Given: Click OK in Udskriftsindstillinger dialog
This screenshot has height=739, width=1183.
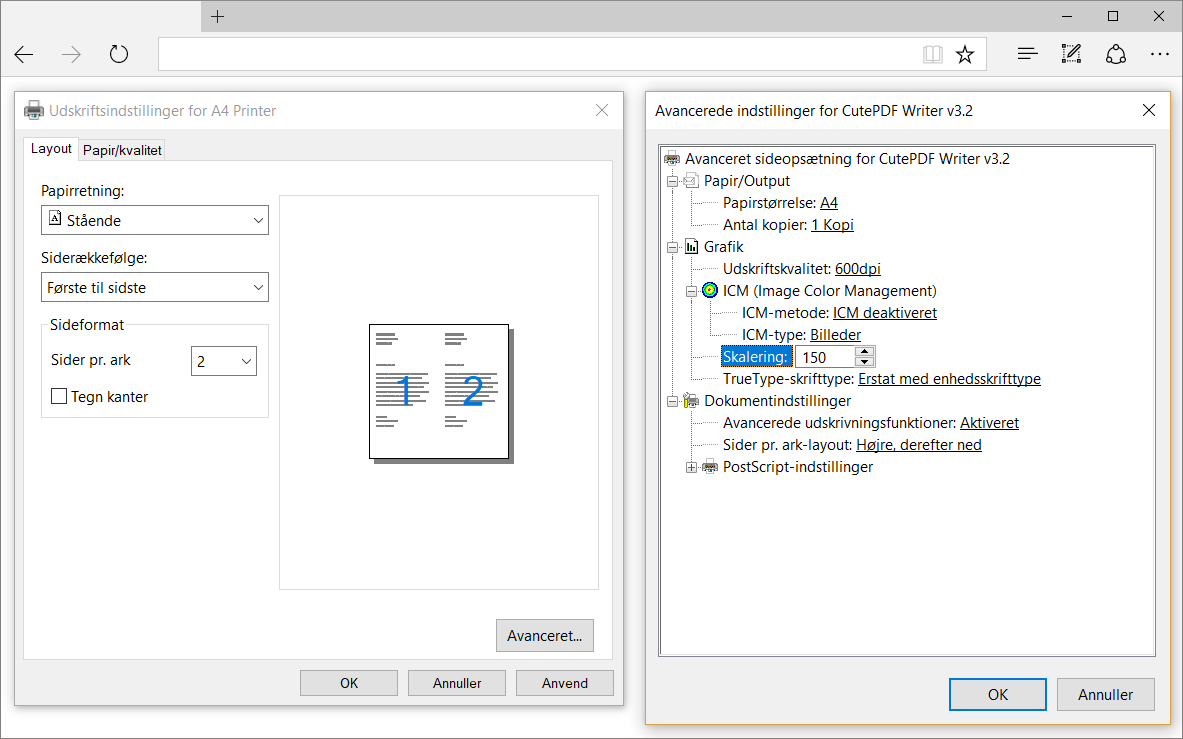Looking at the screenshot, I should 349,683.
